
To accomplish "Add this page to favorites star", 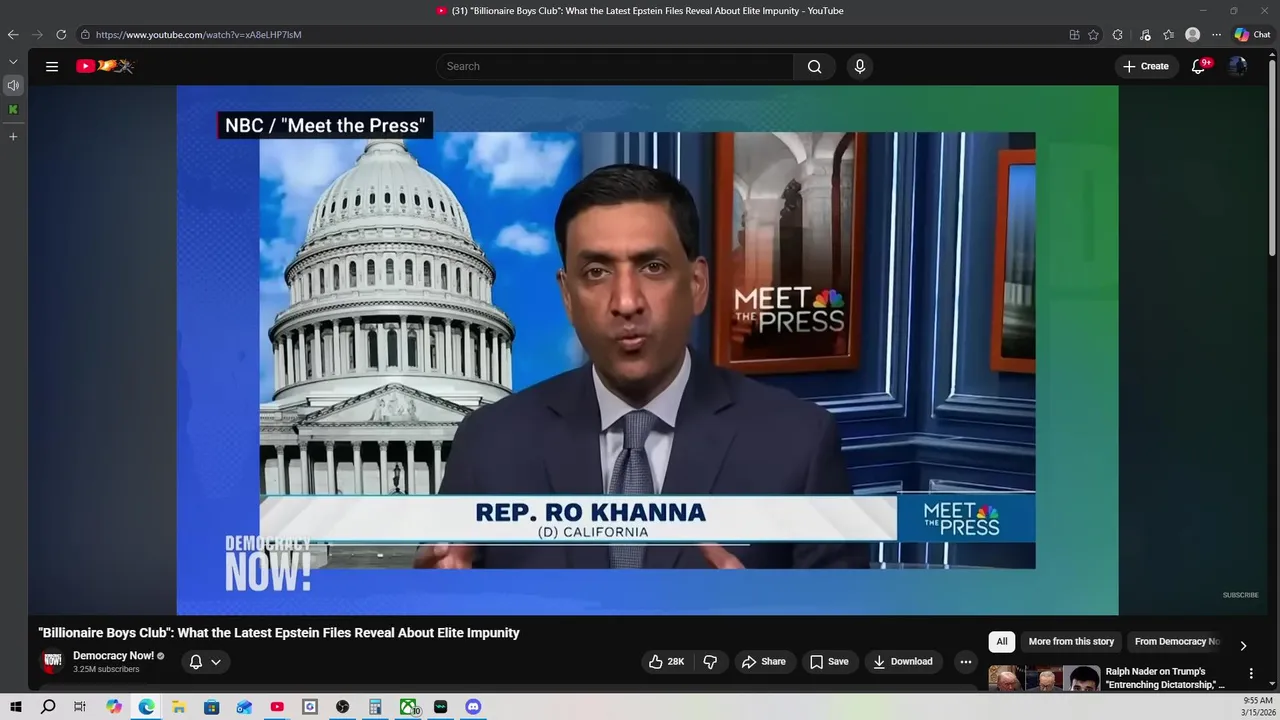I will point(1093,34).
